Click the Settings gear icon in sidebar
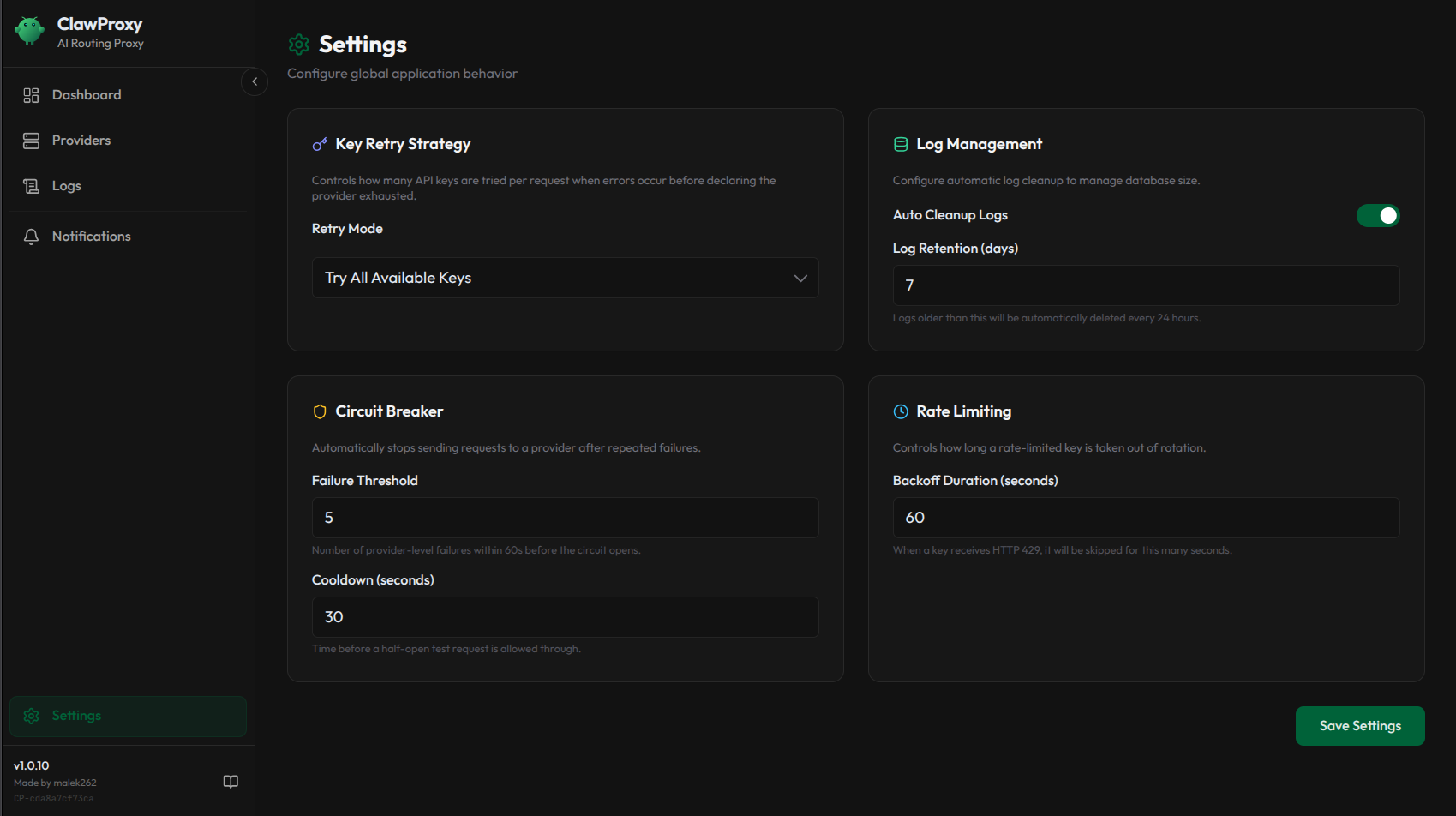 click(x=31, y=716)
